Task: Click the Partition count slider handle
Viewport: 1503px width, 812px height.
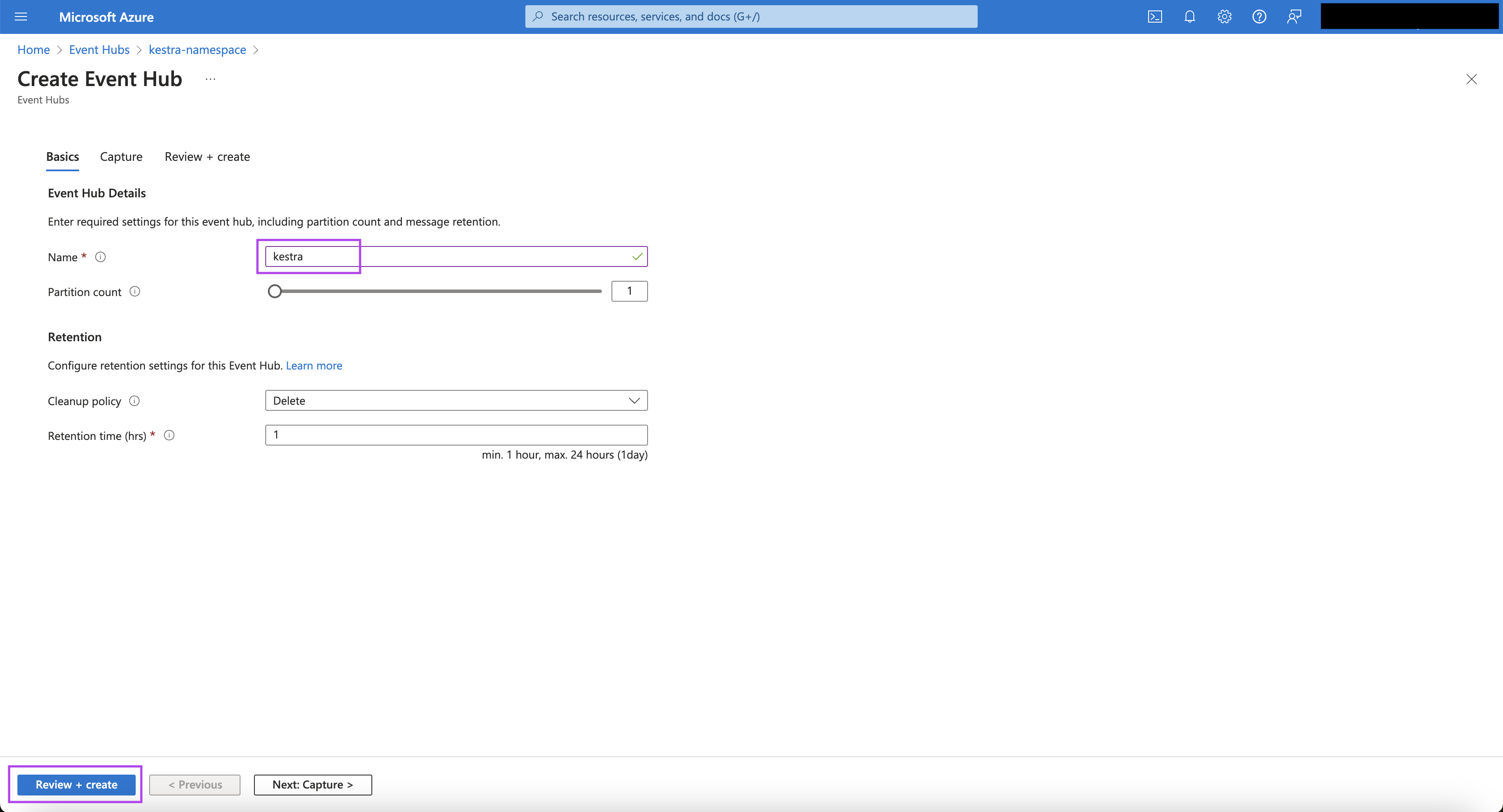Action: [x=275, y=291]
